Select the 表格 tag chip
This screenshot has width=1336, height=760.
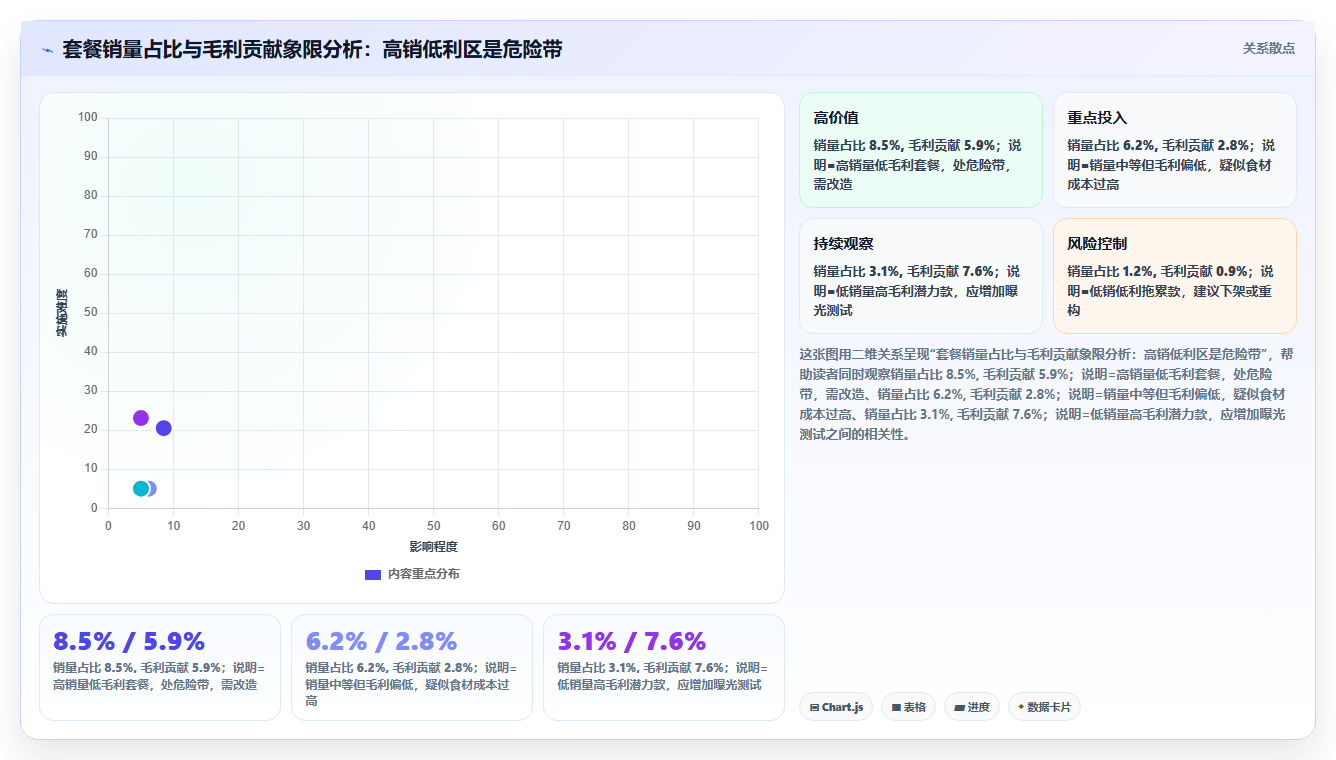coord(909,707)
